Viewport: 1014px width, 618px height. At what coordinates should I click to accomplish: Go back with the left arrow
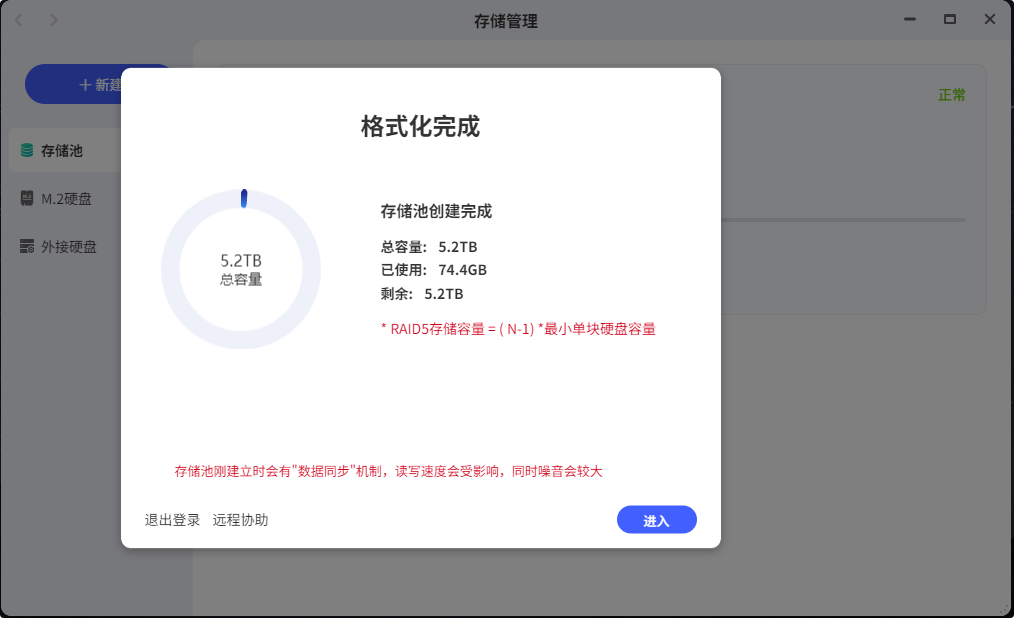pos(19,20)
